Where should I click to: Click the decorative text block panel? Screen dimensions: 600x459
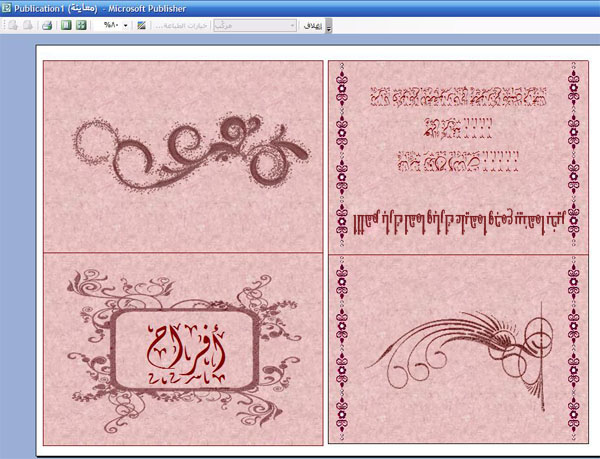[459, 155]
